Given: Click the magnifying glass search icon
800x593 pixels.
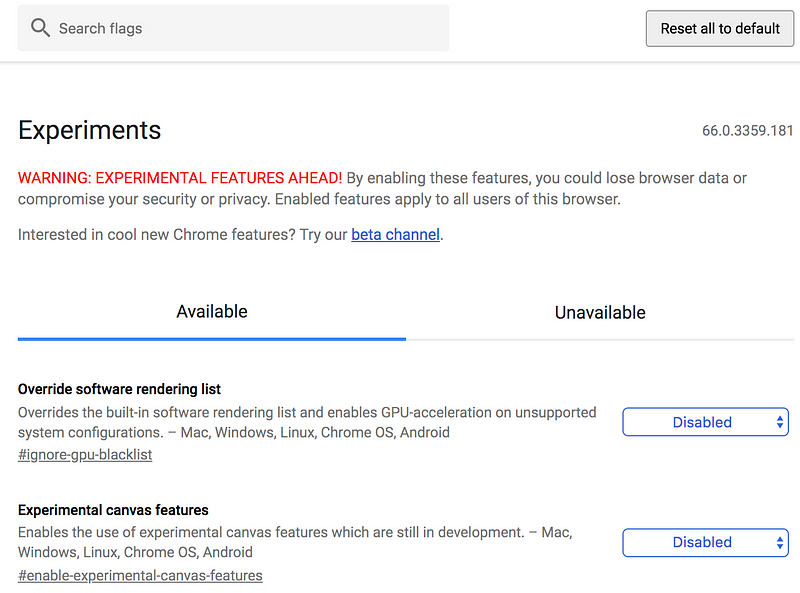Looking at the screenshot, I should (x=40, y=28).
